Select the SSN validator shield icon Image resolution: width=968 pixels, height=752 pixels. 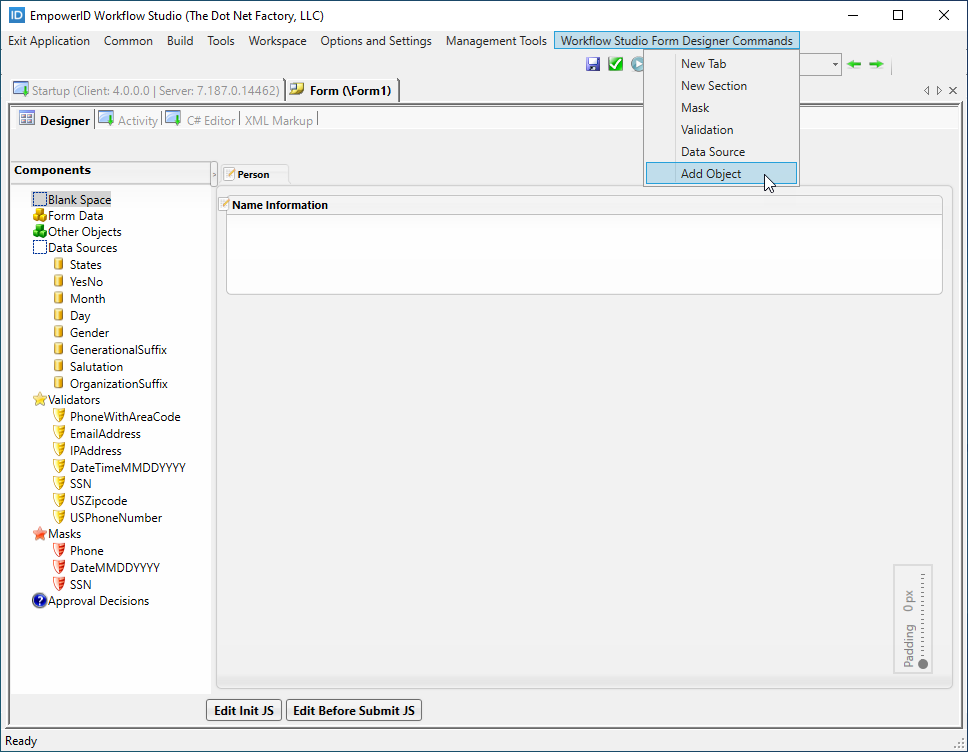click(x=58, y=483)
